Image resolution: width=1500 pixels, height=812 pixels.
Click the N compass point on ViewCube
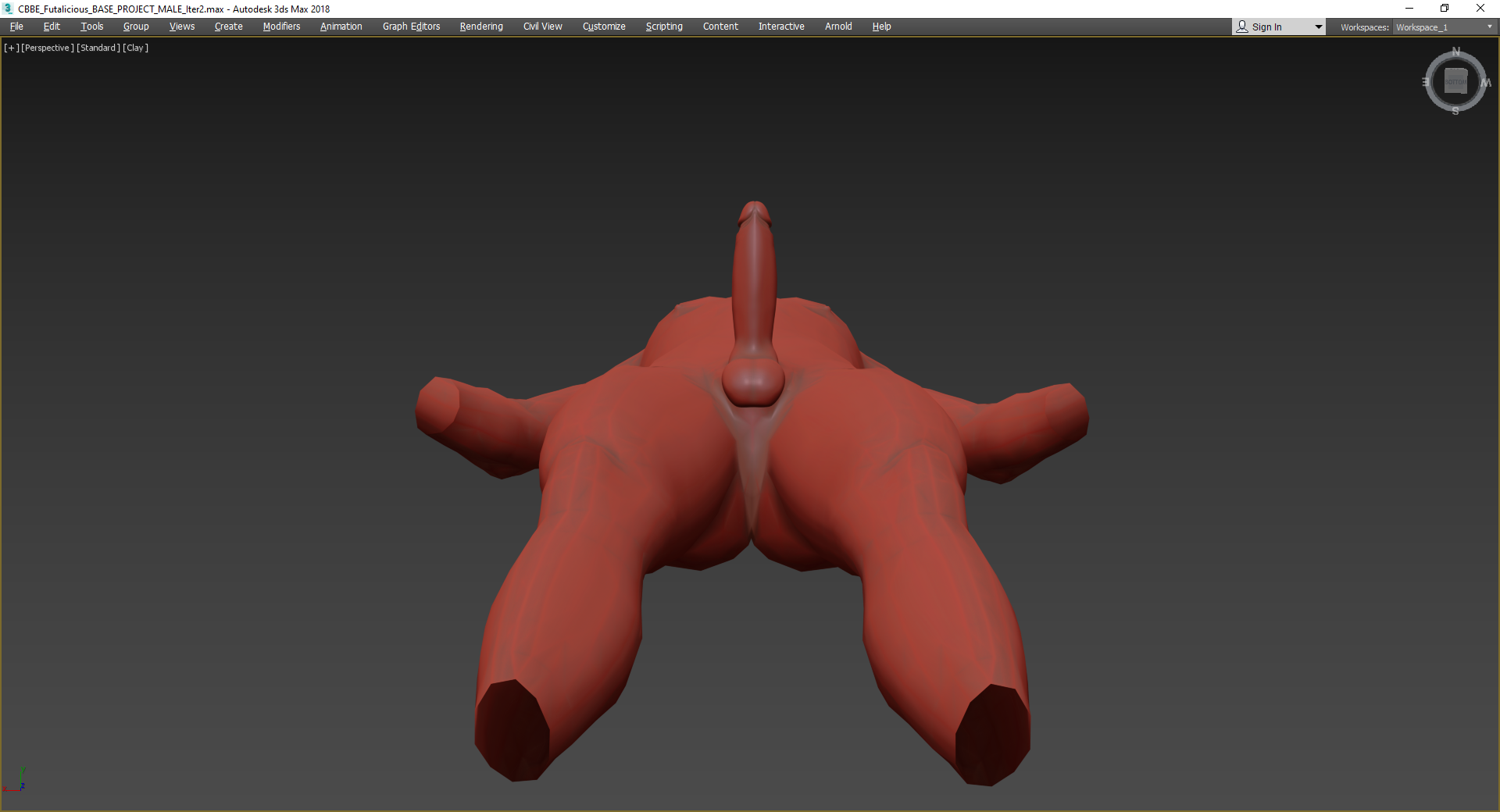[1455, 52]
